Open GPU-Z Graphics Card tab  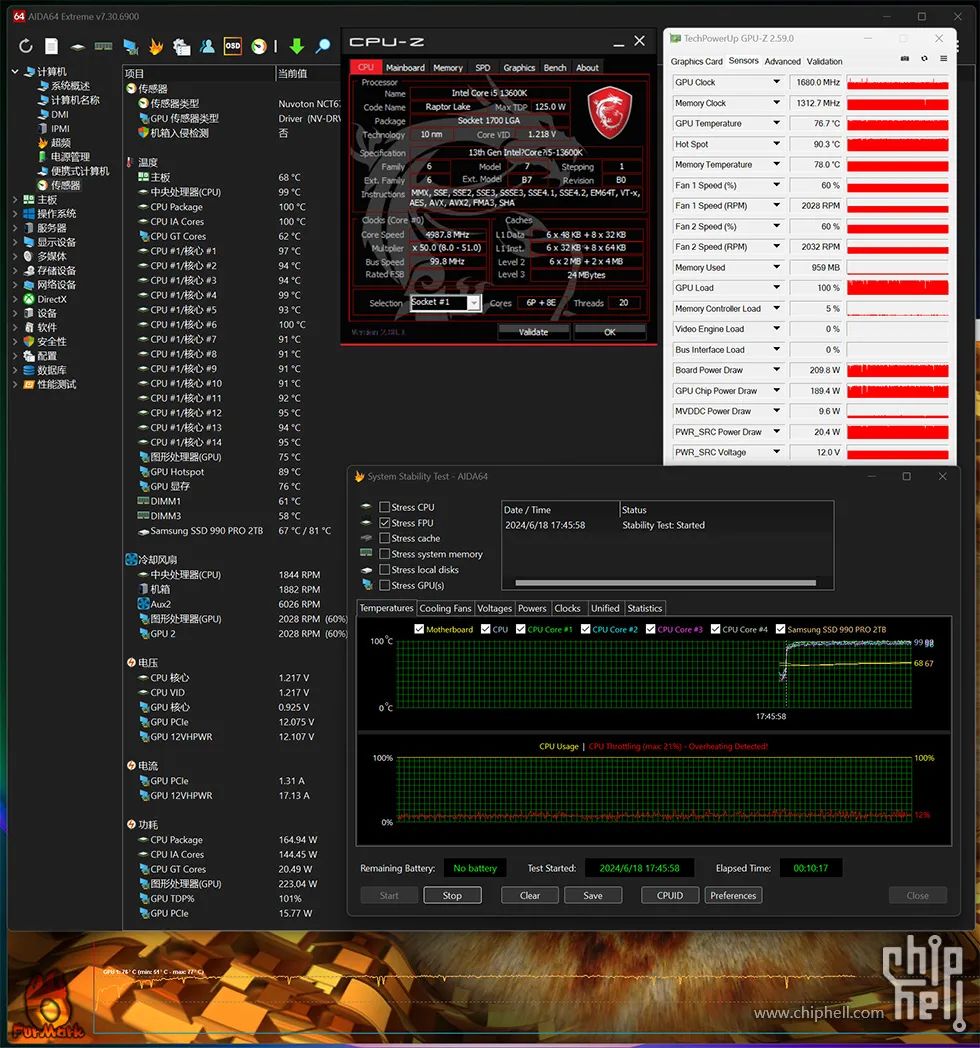click(697, 61)
